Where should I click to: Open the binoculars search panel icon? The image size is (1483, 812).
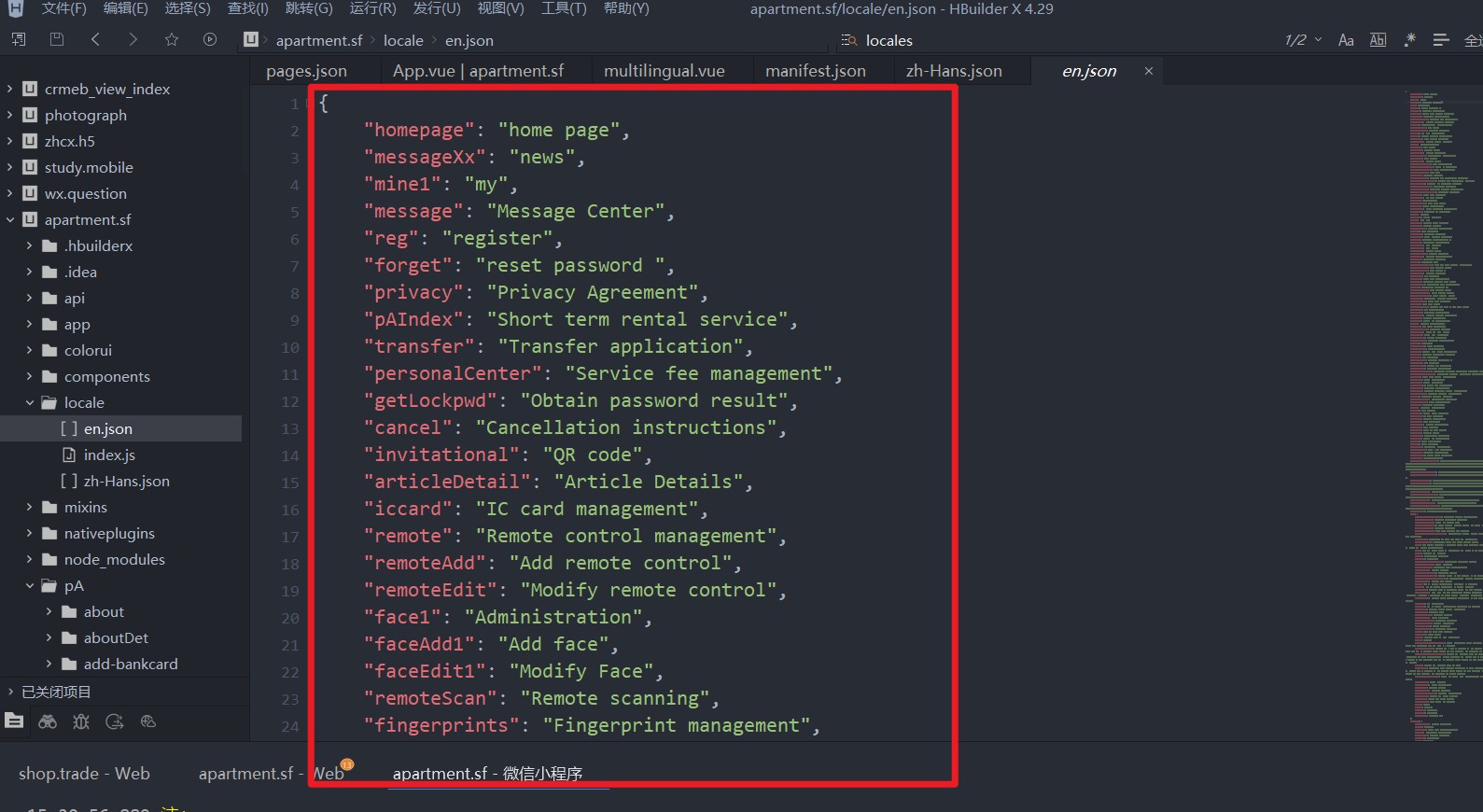48,721
